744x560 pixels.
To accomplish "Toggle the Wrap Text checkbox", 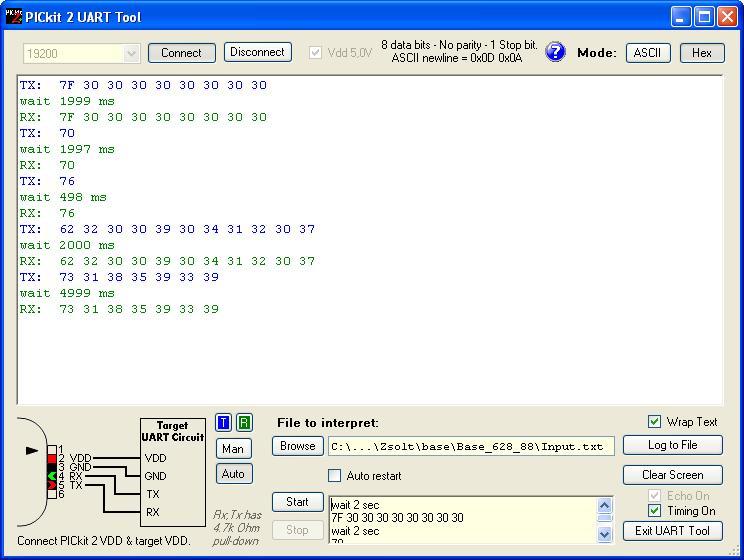I will point(654,421).
